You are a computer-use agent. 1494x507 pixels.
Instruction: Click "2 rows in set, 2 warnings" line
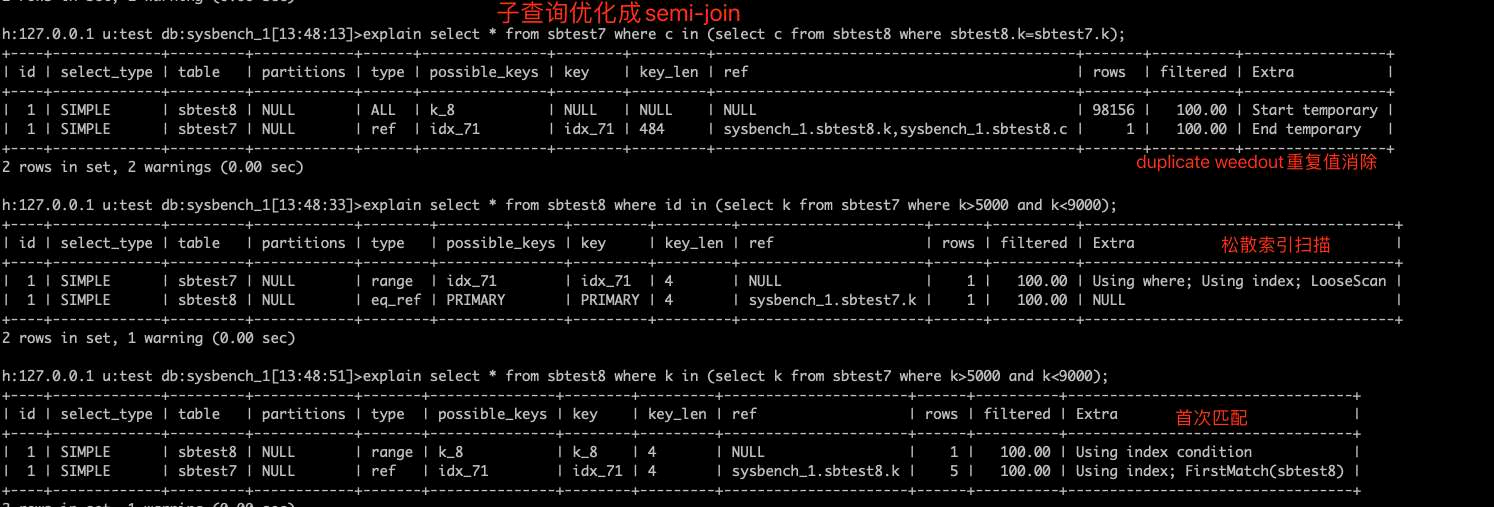152,167
